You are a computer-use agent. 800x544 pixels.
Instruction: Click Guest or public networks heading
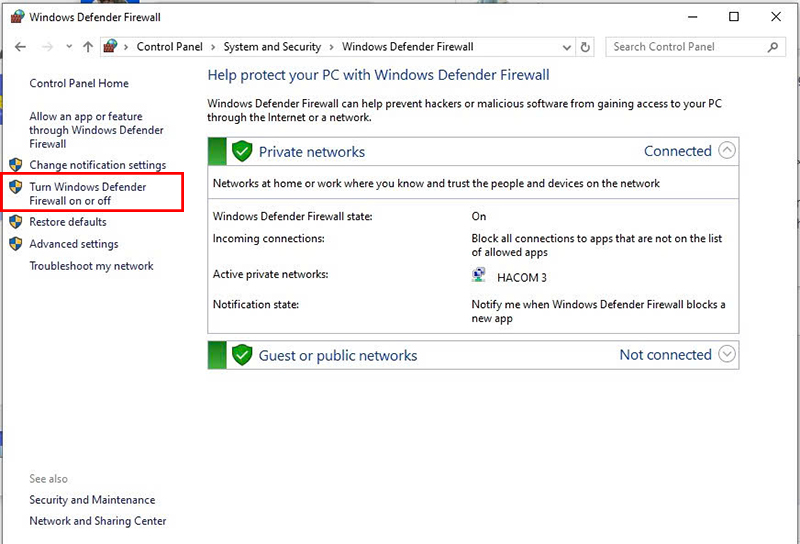(338, 355)
